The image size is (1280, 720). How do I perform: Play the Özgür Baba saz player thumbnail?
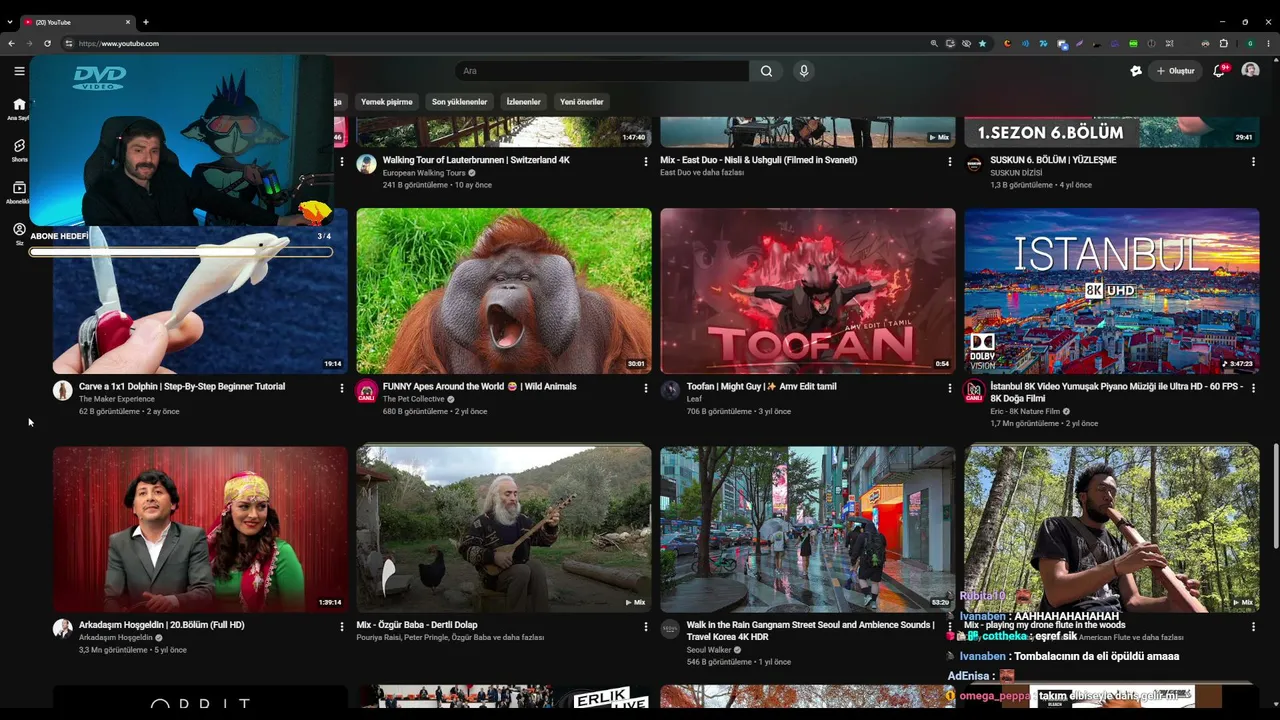coord(504,529)
